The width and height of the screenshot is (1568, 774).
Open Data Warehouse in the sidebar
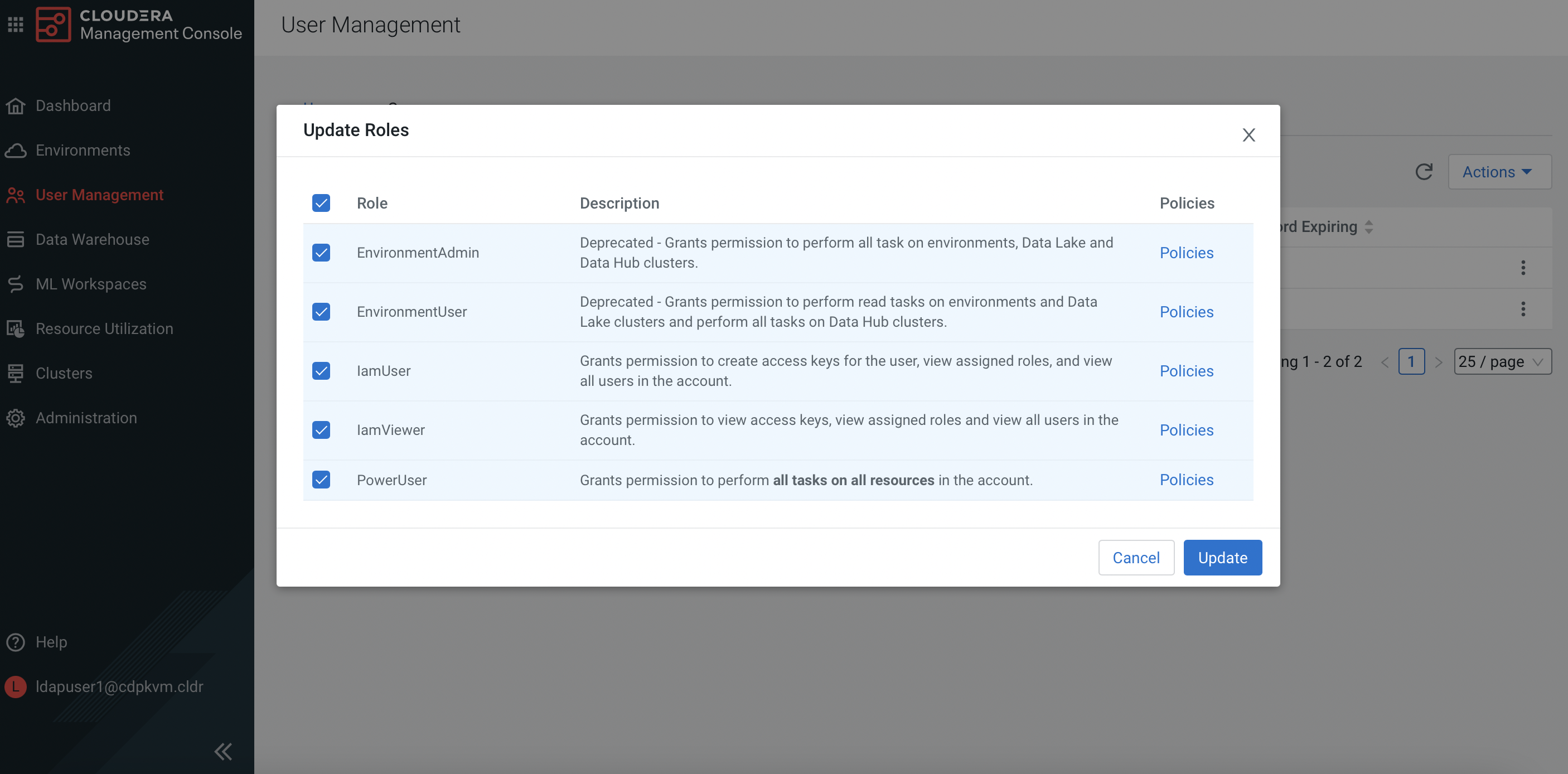coord(92,240)
